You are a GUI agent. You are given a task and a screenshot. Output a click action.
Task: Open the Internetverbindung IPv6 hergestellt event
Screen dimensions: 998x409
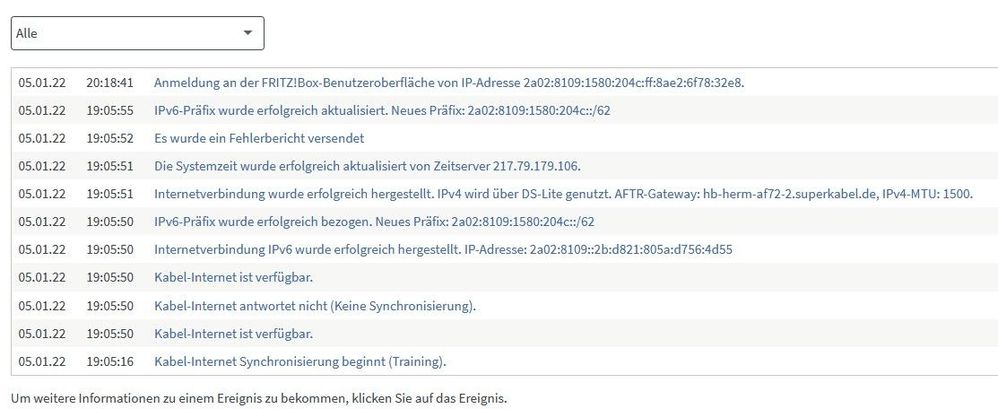(443, 249)
